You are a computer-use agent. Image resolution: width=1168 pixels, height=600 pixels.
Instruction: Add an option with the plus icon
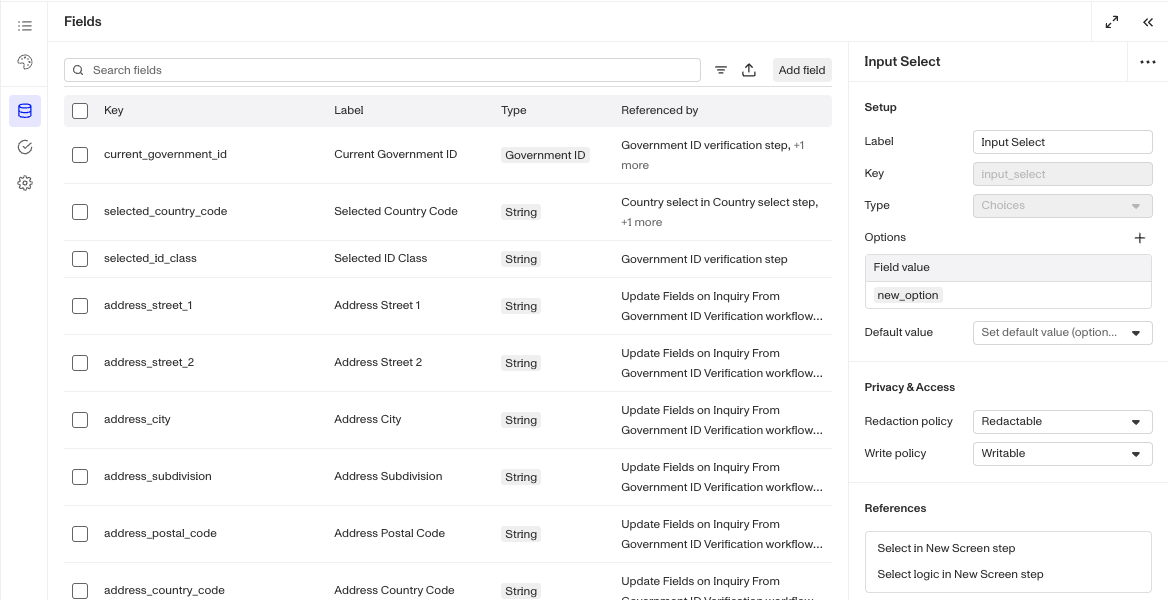click(x=1140, y=238)
